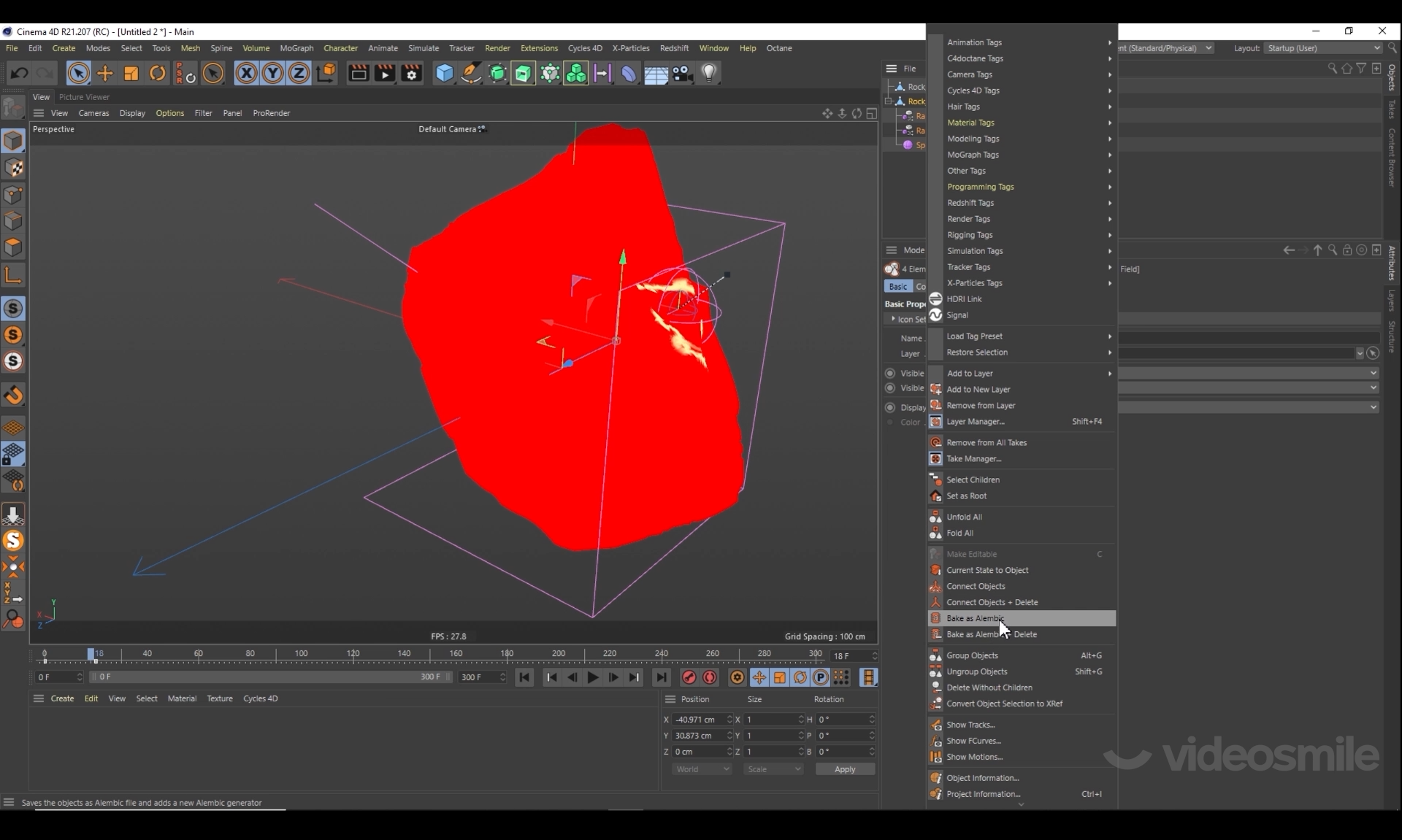Open Edit Render Settings clapperboard icon
The width and height of the screenshot is (1402, 840).
(411, 73)
